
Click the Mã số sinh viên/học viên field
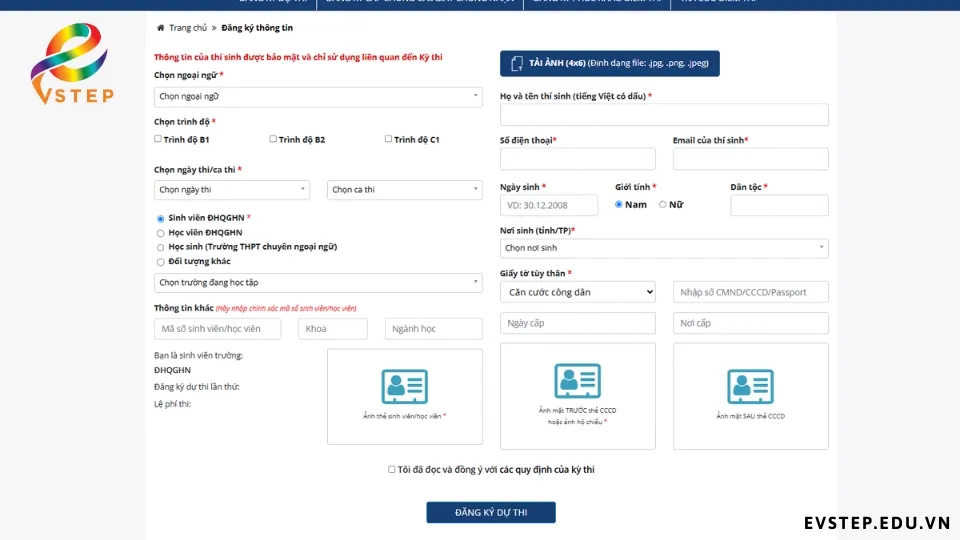click(x=217, y=329)
